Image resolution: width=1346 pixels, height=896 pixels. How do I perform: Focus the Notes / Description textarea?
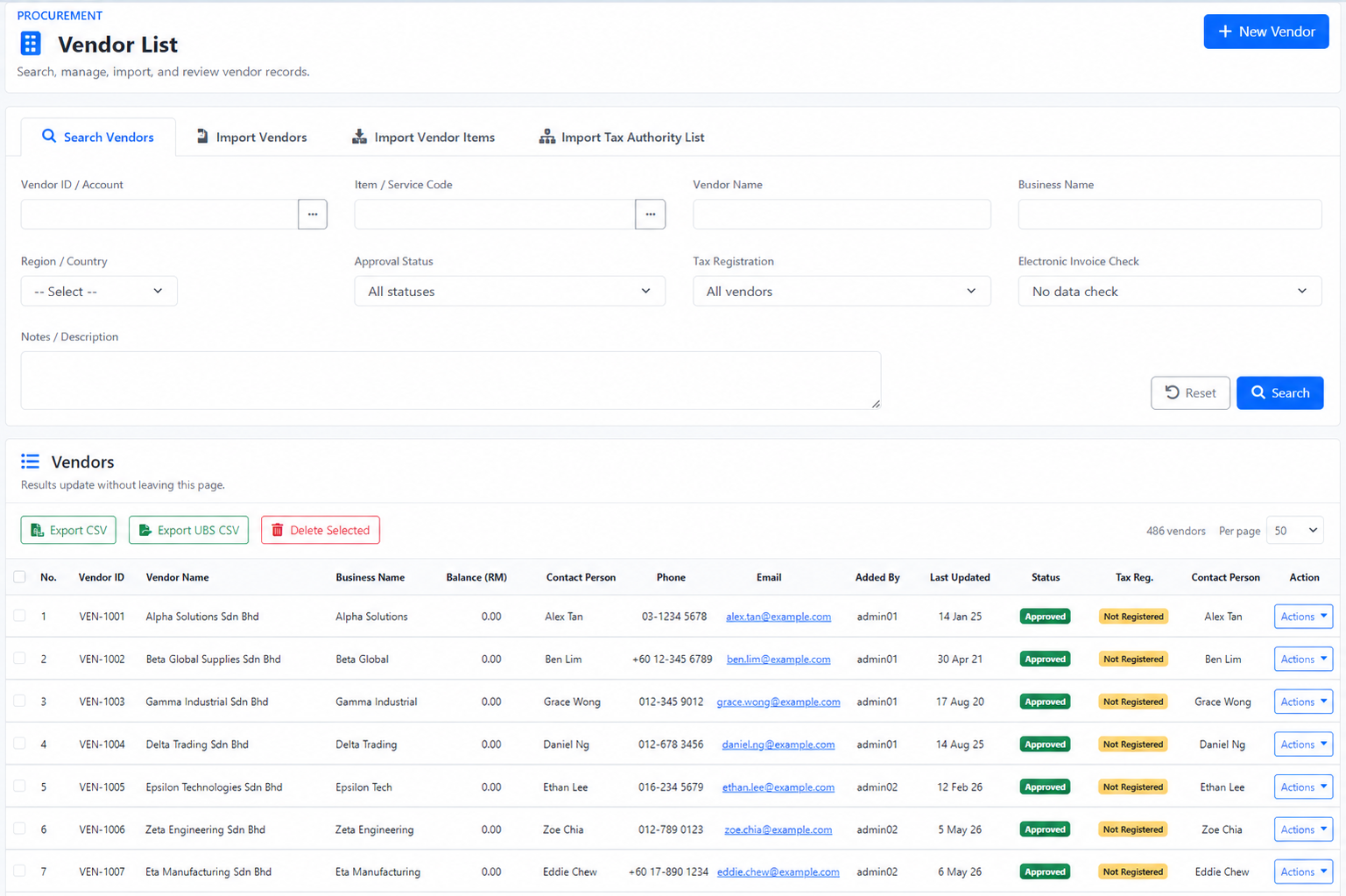(451, 380)
